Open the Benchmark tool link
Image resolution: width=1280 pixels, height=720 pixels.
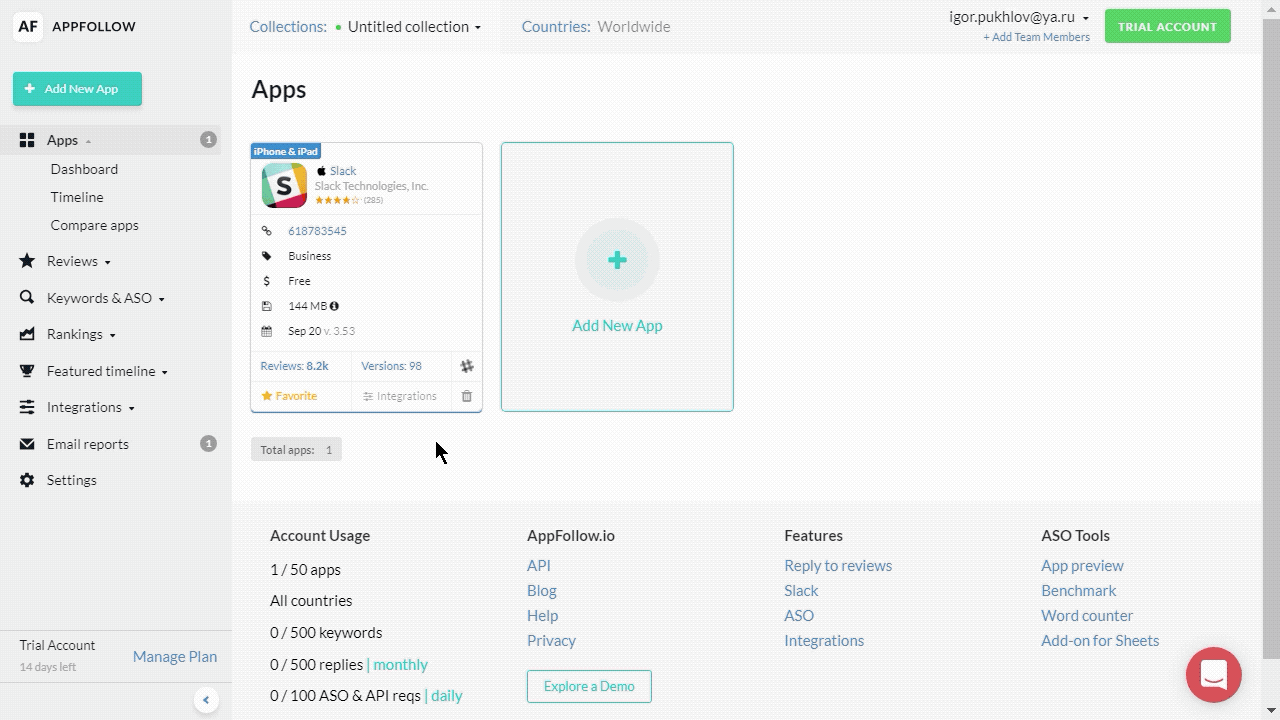point(1079,590)
